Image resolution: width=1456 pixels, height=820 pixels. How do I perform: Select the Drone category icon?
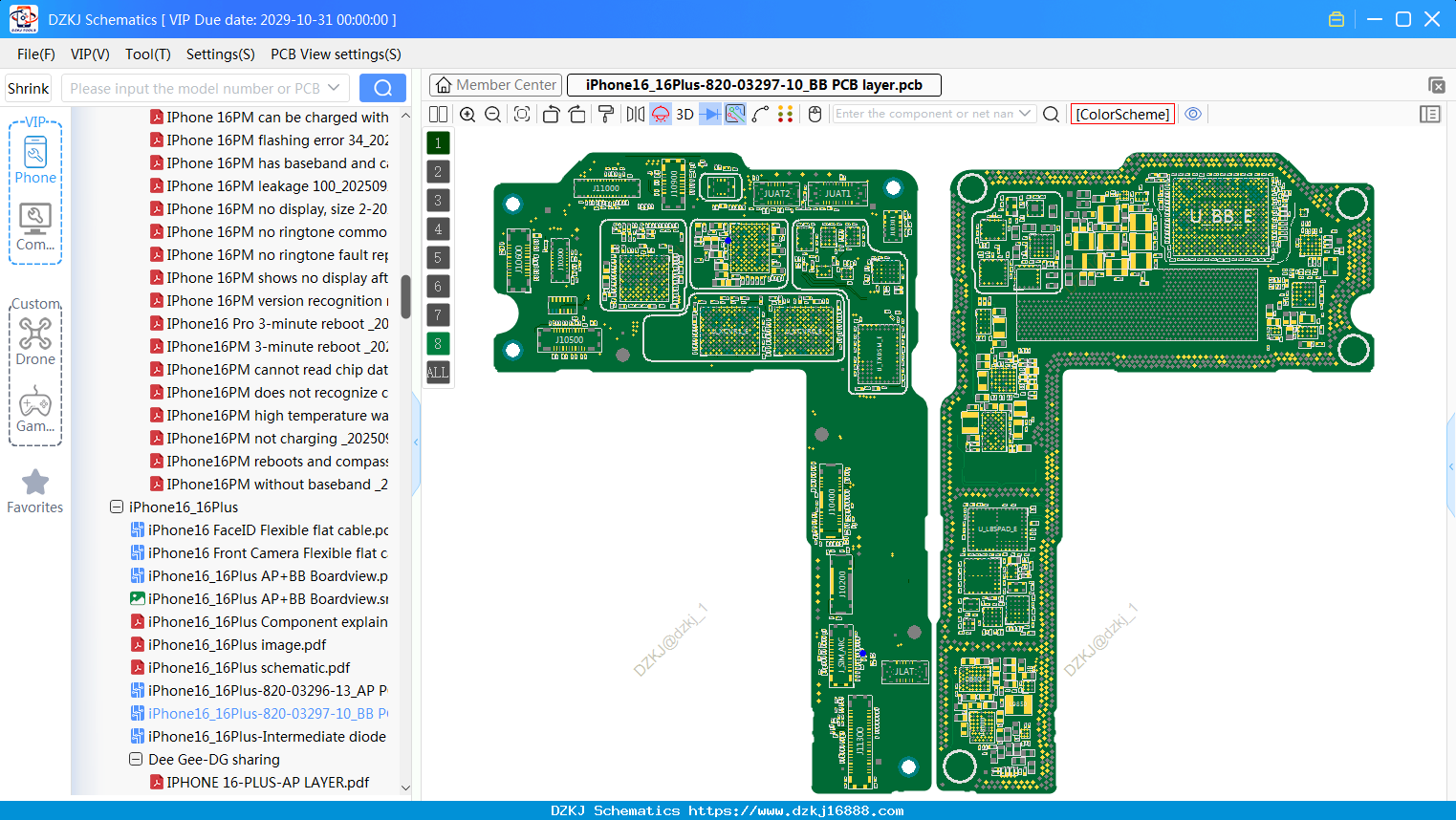tap(35, 341)
